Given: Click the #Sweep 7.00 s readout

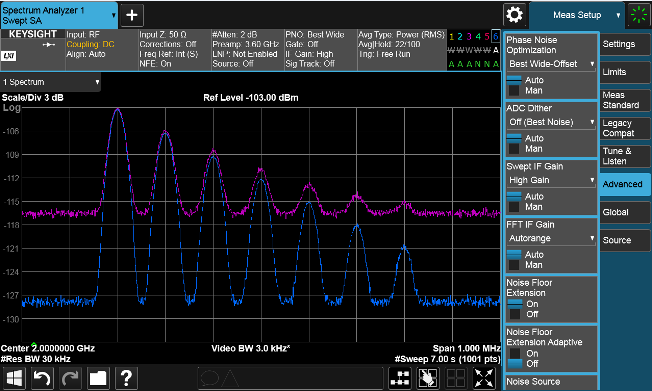Looking at the screenshot, I should click(x=447, y=359).
